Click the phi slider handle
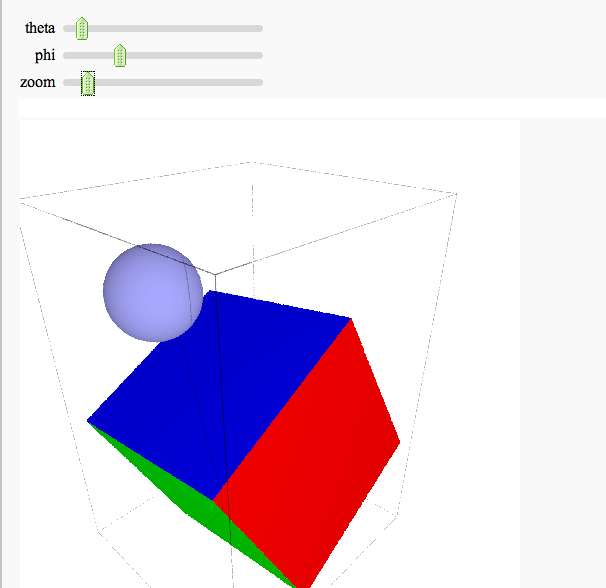The width and height of the screenshot is (606, 588). 120,56
